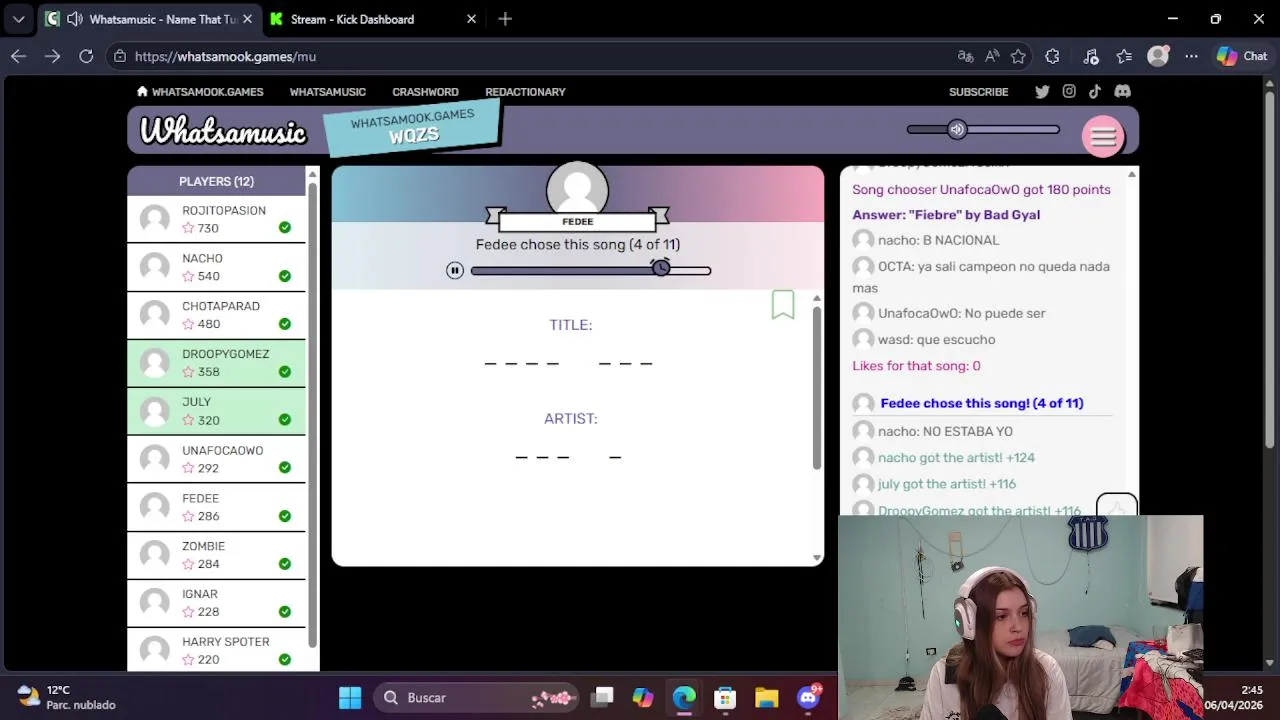Refresh the page

click(86, 57)
